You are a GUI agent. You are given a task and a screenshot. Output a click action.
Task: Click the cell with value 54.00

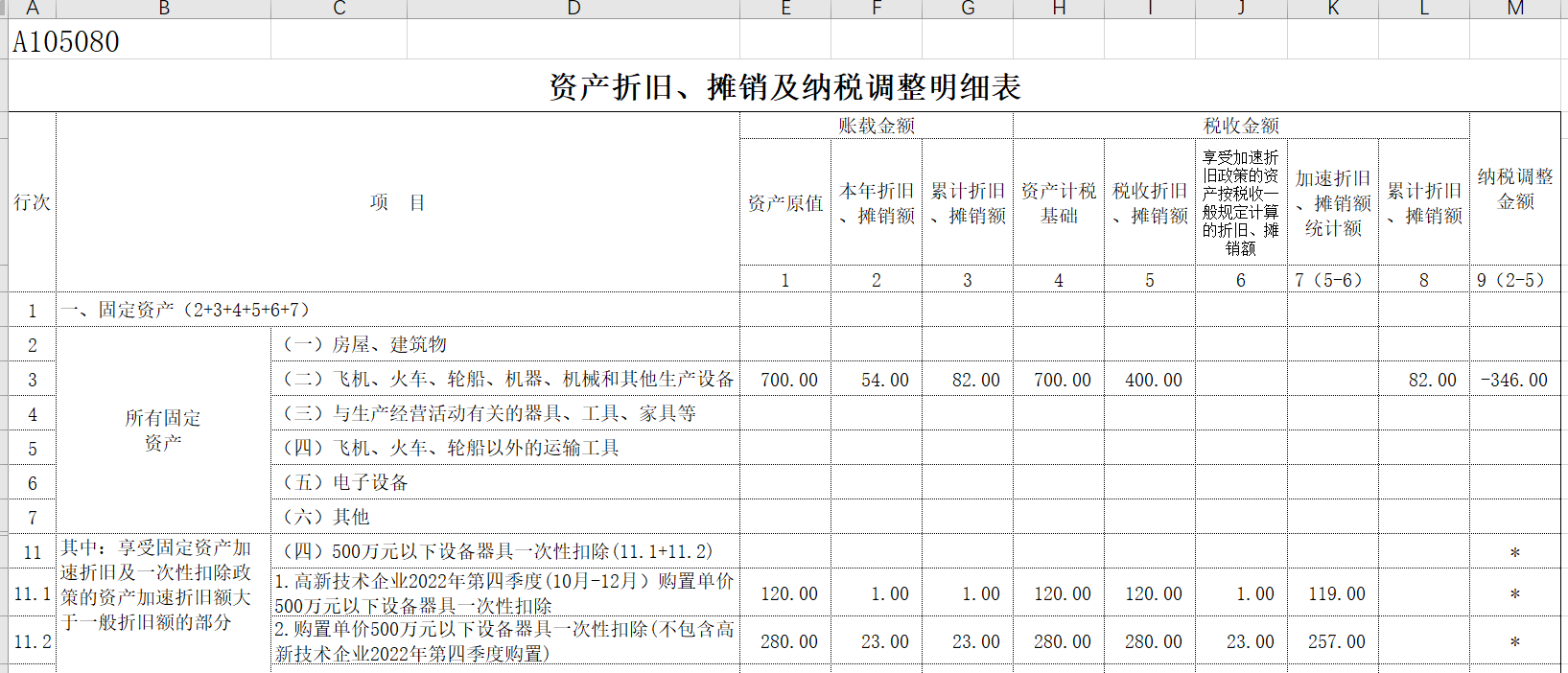pos(876,381)
